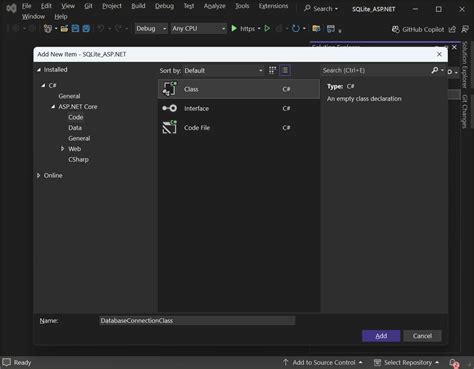Click the Save toolbar icon

pos(75,29)
